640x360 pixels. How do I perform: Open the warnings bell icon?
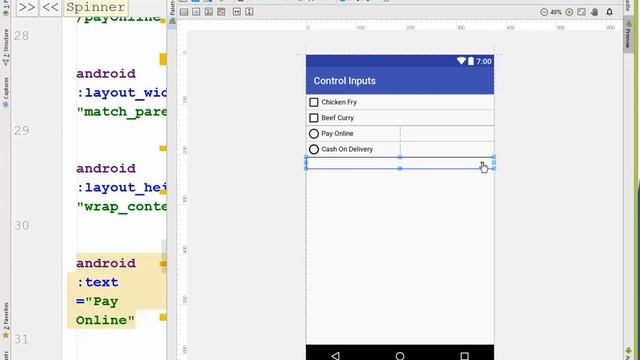pyautogui.click(x=609, y=12)
